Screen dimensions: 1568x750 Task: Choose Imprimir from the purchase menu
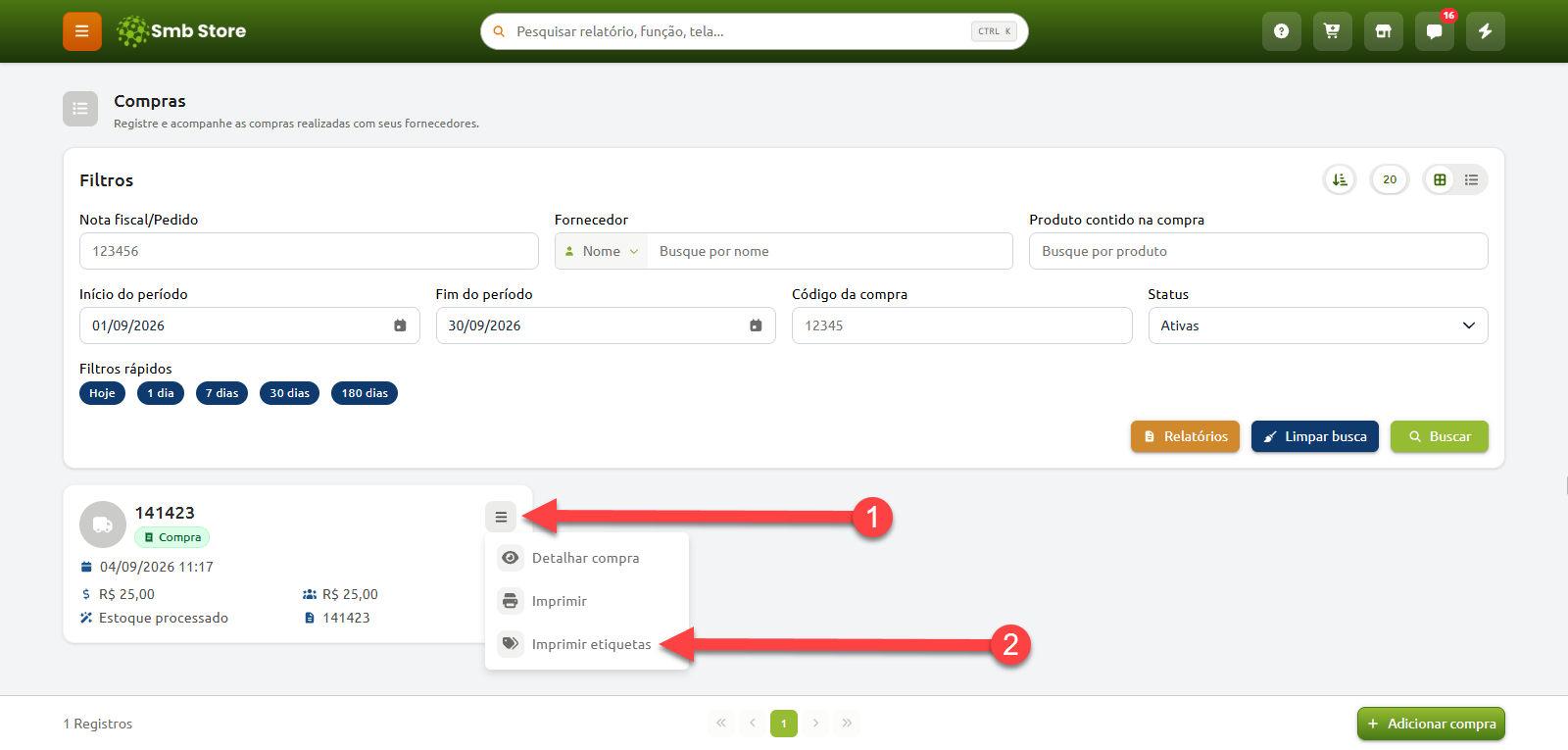(x=587, y=601)
